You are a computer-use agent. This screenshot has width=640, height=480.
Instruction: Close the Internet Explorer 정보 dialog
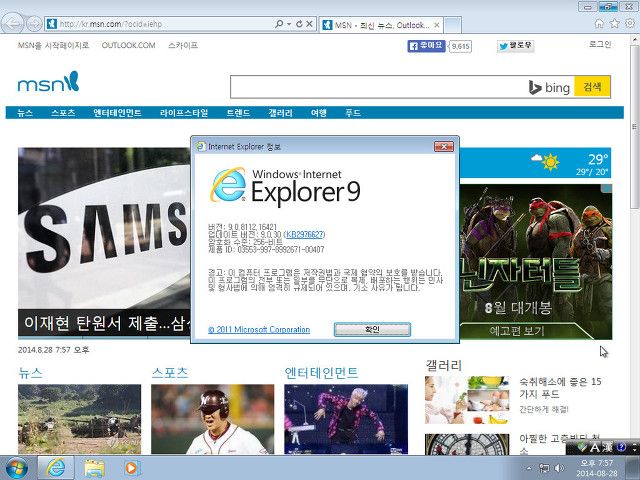[444, 146]
